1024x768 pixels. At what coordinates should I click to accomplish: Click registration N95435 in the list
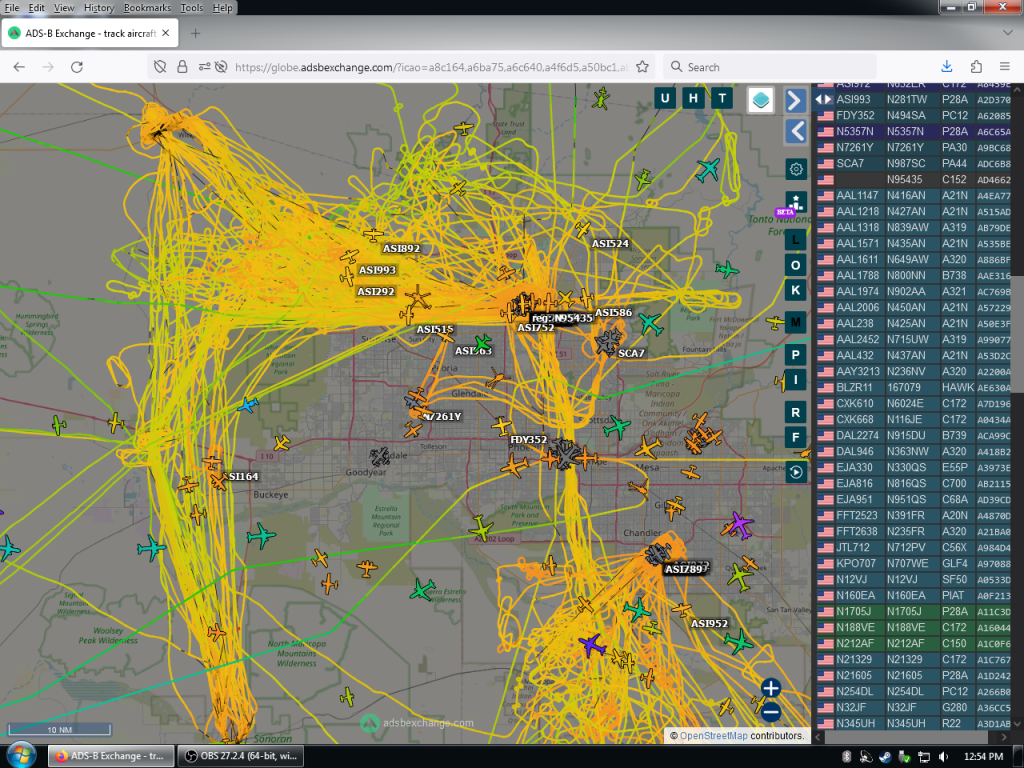[x=904, y=179]
